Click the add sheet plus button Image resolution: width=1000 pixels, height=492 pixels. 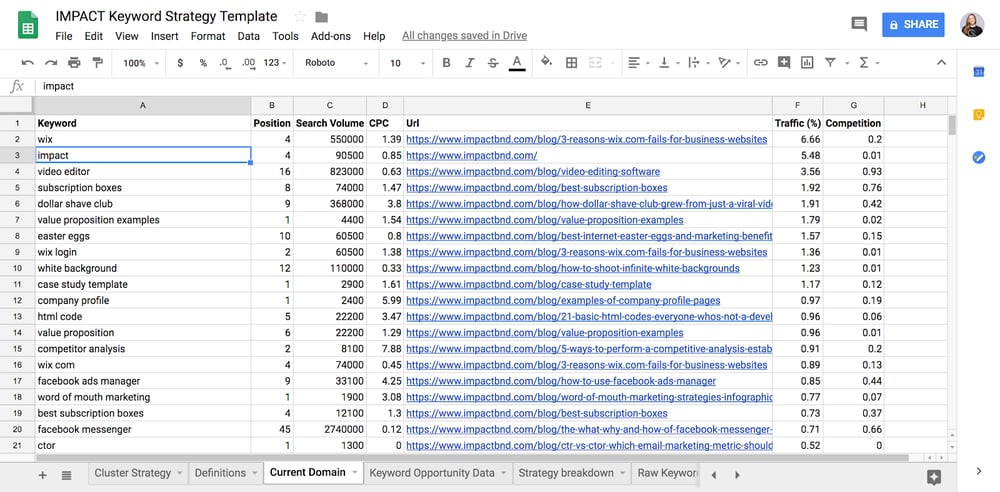[x=43, y=475]
